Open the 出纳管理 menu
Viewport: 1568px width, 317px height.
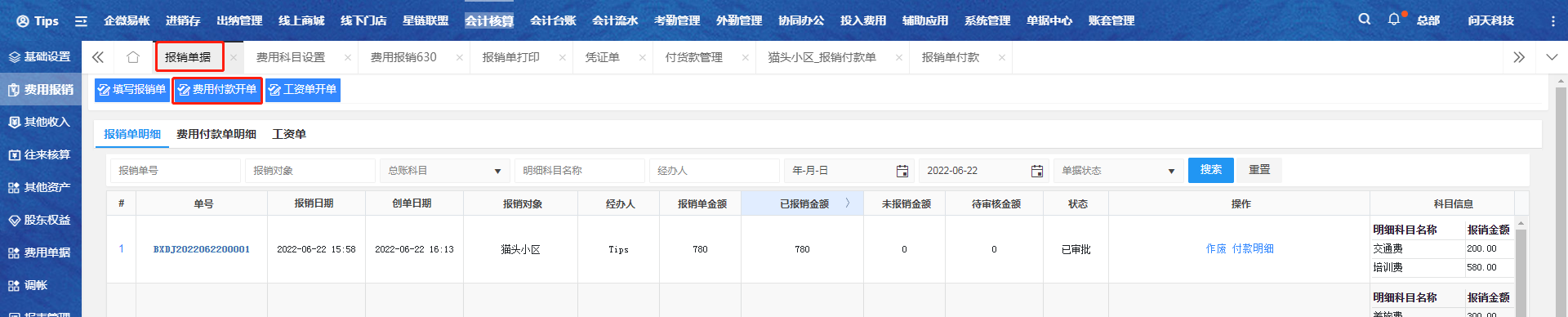(x=239, y=20)
